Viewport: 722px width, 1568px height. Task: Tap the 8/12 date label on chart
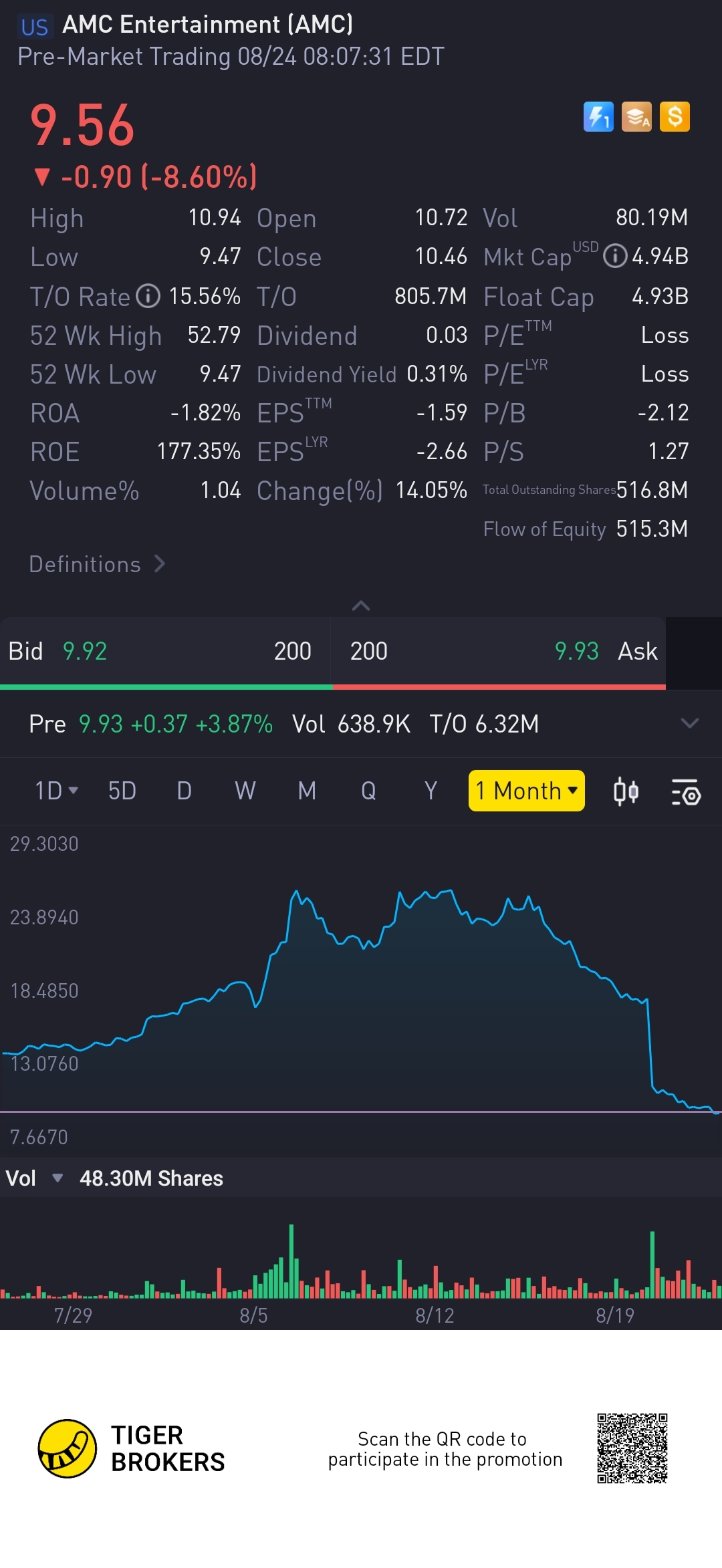pyautogui.click(x=435, y=1315)
